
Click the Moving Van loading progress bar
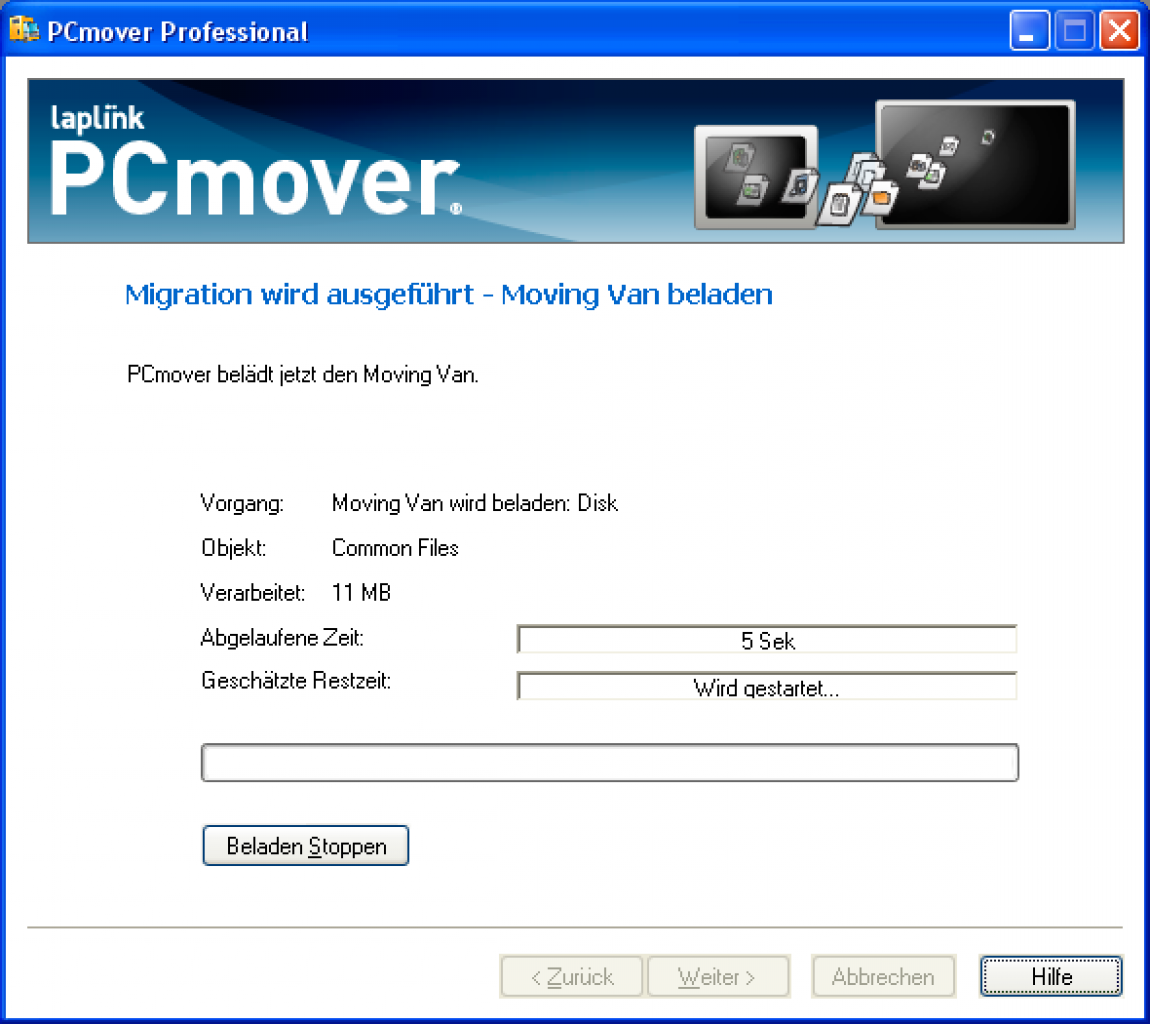[609, 763]
